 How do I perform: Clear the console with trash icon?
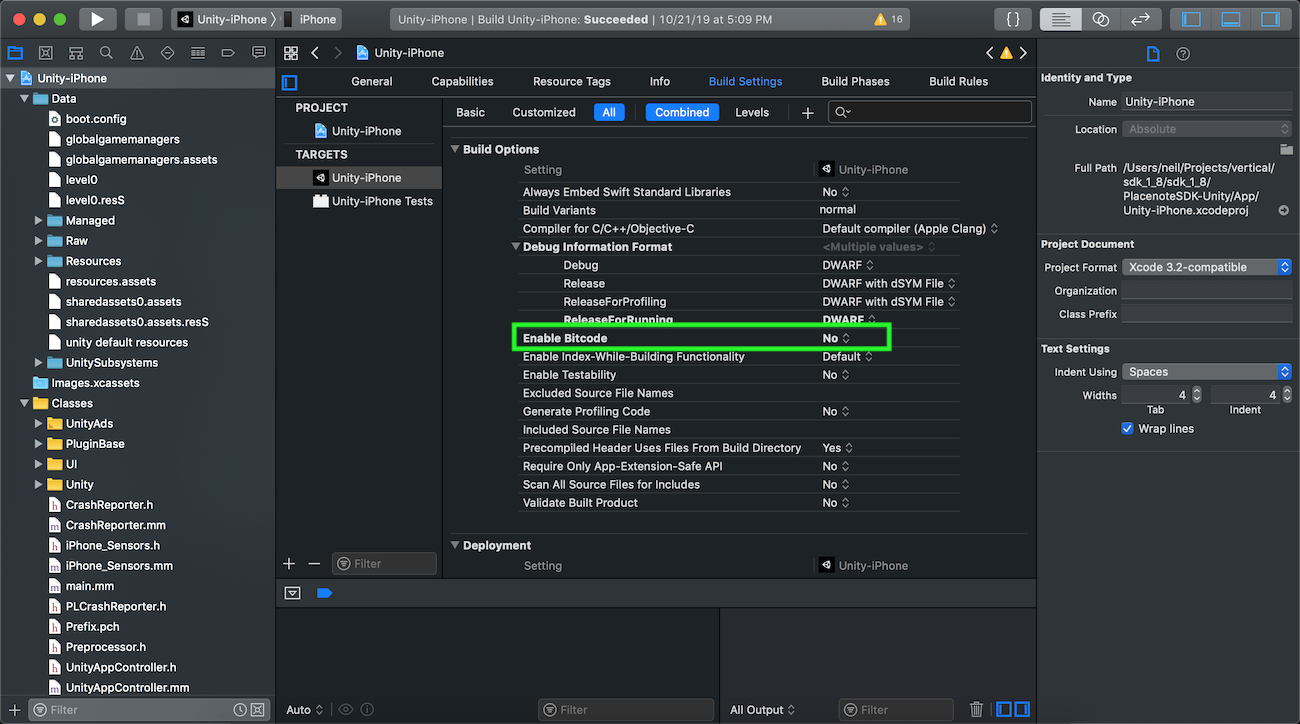[x=976, y=709]
